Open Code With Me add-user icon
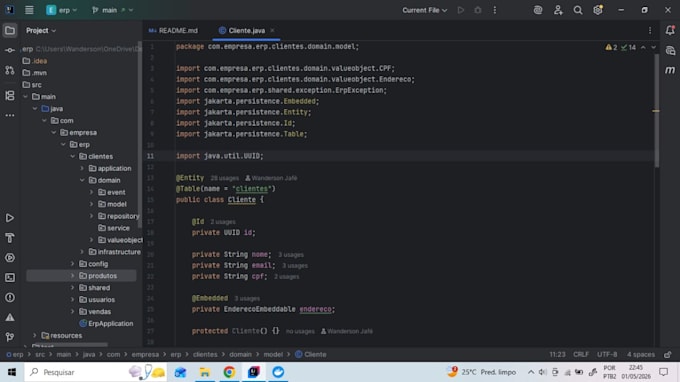Image resolution: width=680 pixels, height=382 pixels. [558, 10]
